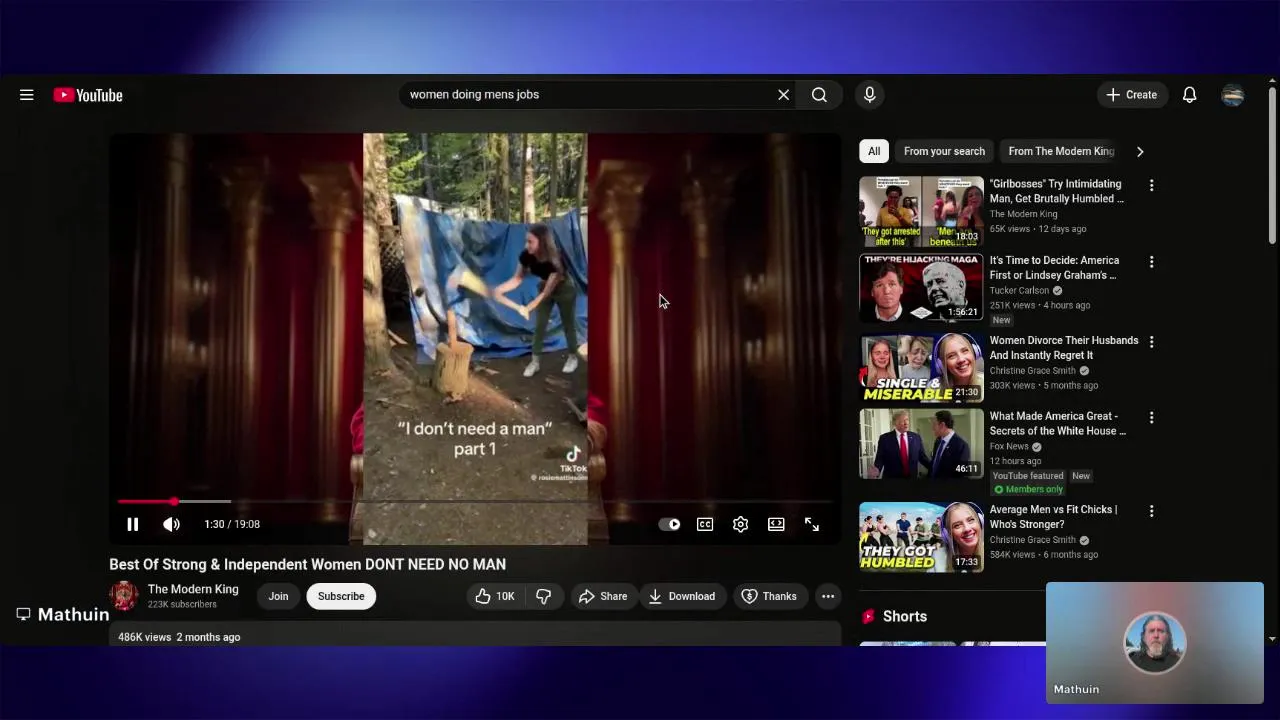Open Women Divorce Their Husbands title
This screenshot has width=1280, height=720.
[x=1064, y=348]
